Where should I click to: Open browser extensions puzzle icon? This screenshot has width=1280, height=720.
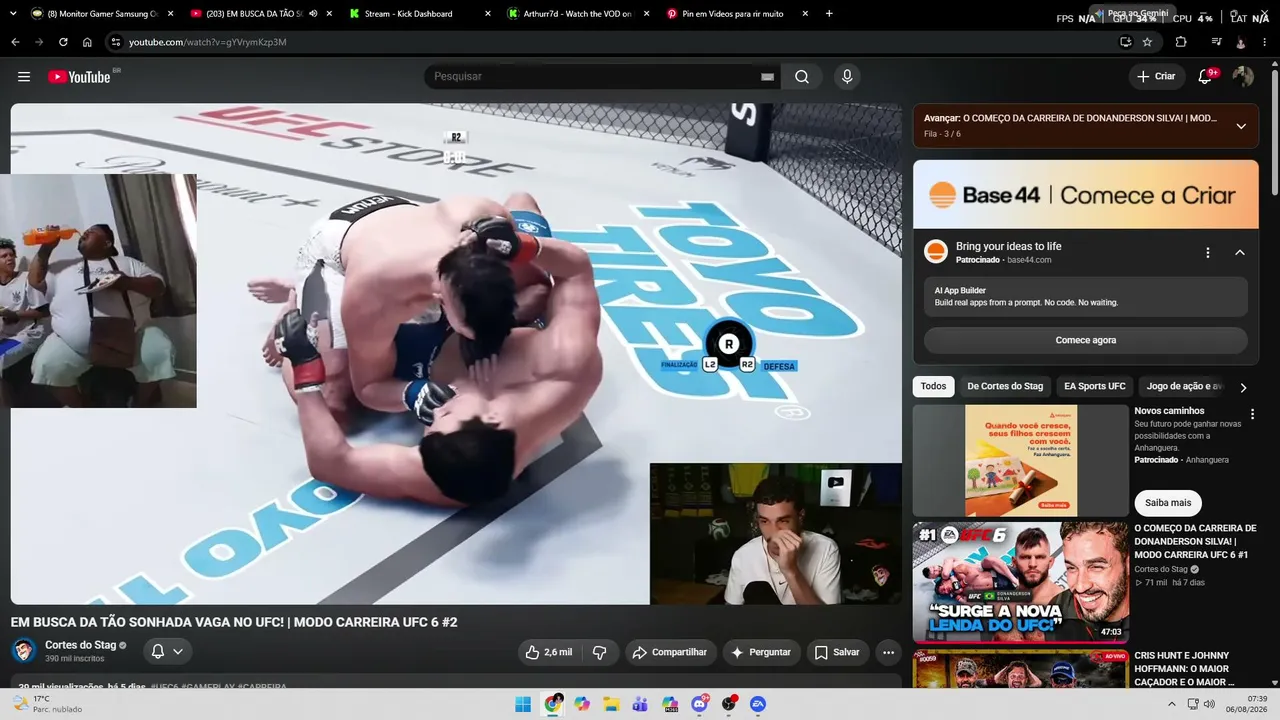[x=1181, y=42]
